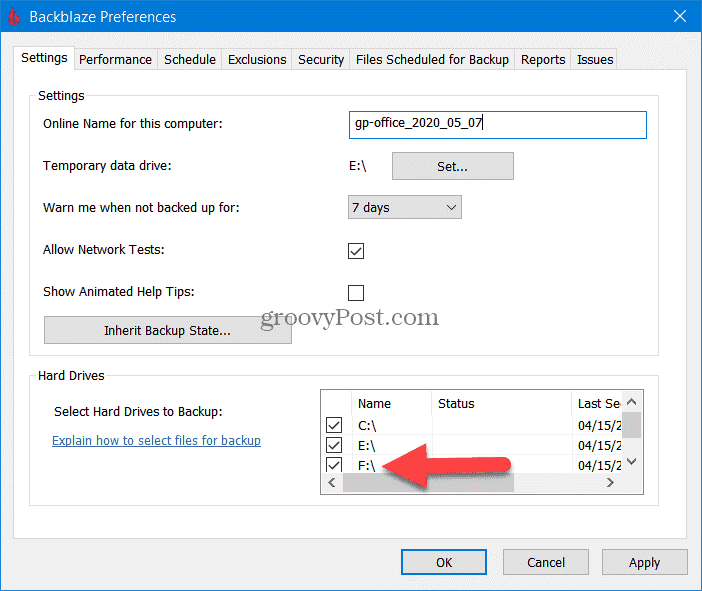The width and height of the screenshot is (702, 591).
Task: Click the Last Se column header
Action: coord(596,403)
